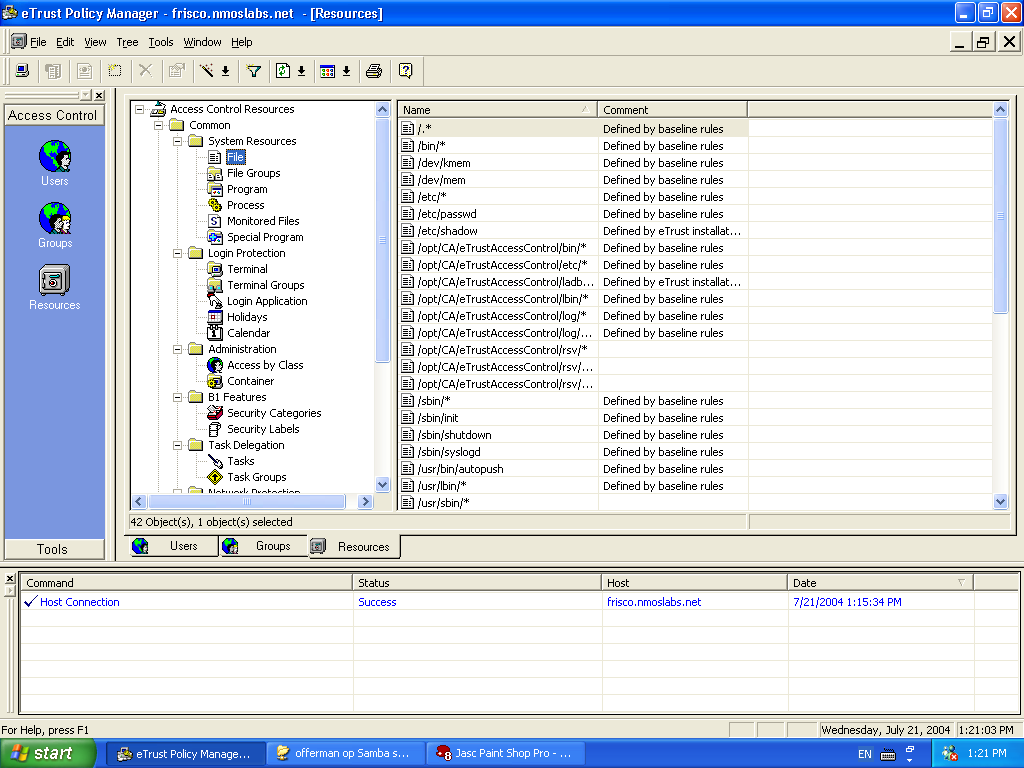
Task: Select Holidays in the tree
Action: pyautogui.click(x=247, y=317)
